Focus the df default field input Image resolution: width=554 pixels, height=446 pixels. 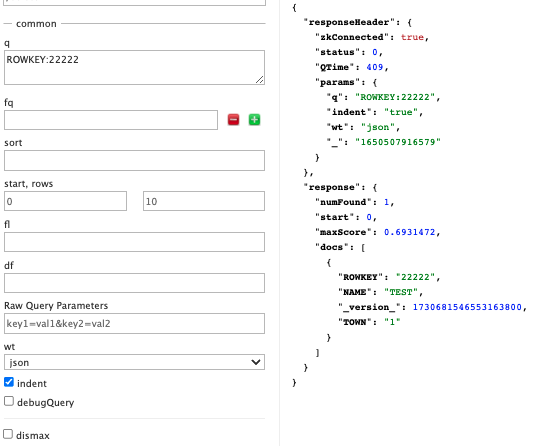(134, 283)
